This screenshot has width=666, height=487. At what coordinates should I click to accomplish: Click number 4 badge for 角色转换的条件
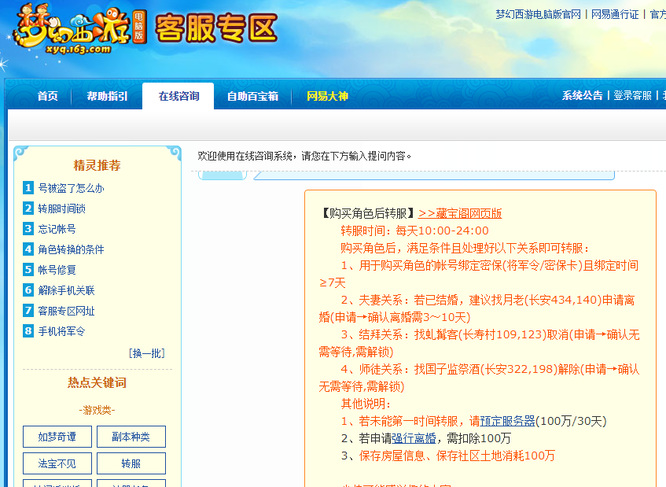28,249
